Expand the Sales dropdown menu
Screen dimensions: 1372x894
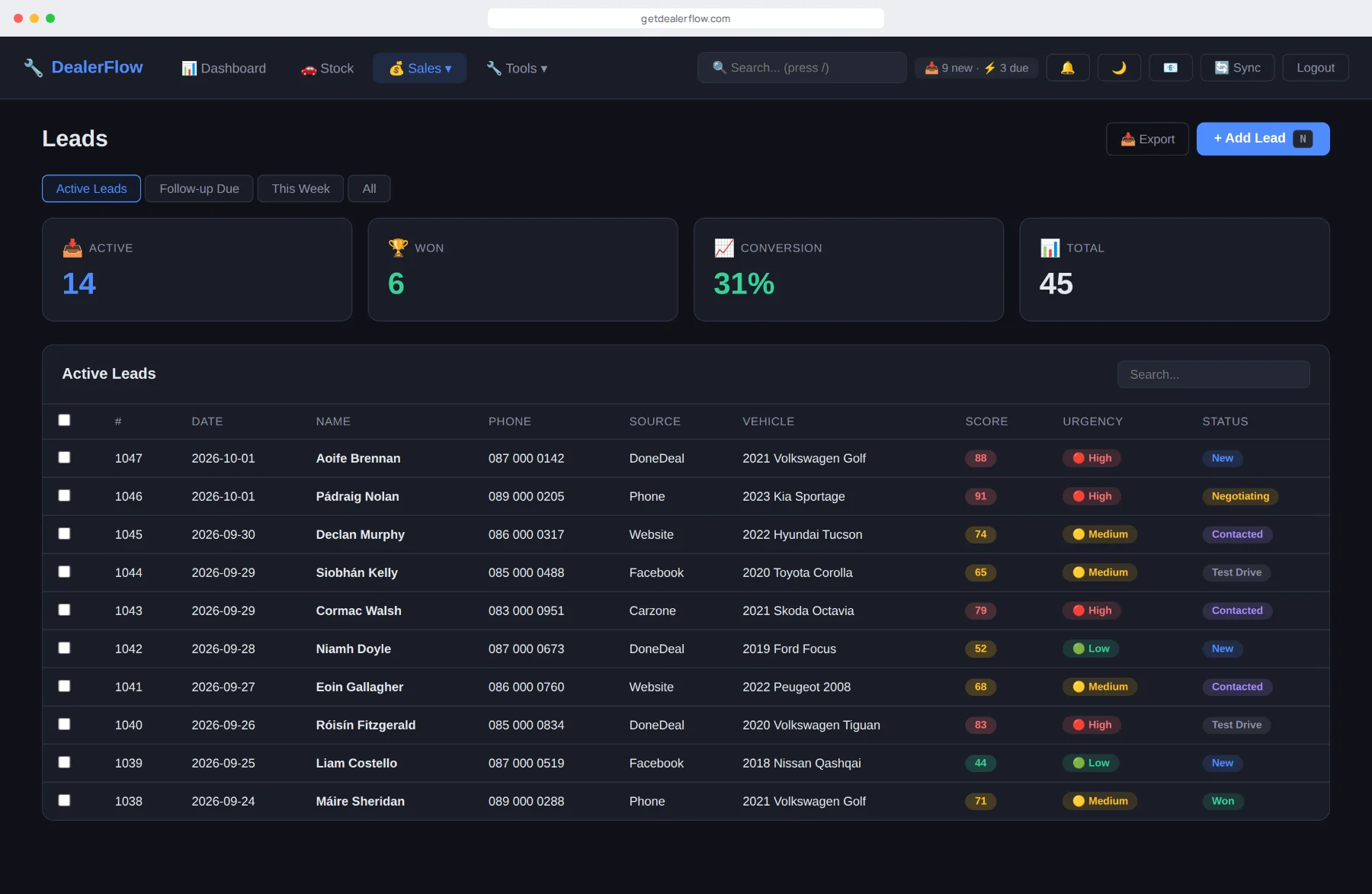click(x=420, y=68)
